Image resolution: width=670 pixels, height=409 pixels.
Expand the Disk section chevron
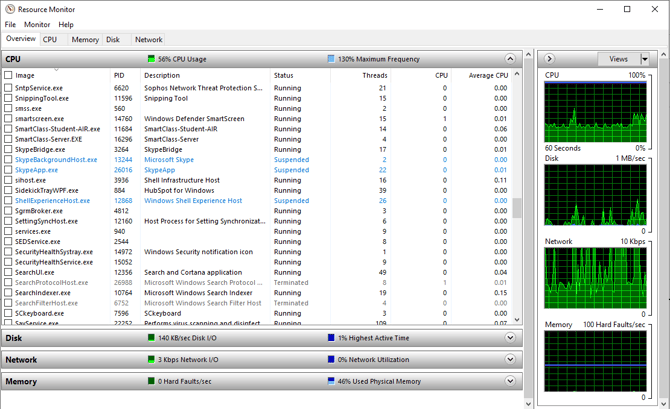511,338
